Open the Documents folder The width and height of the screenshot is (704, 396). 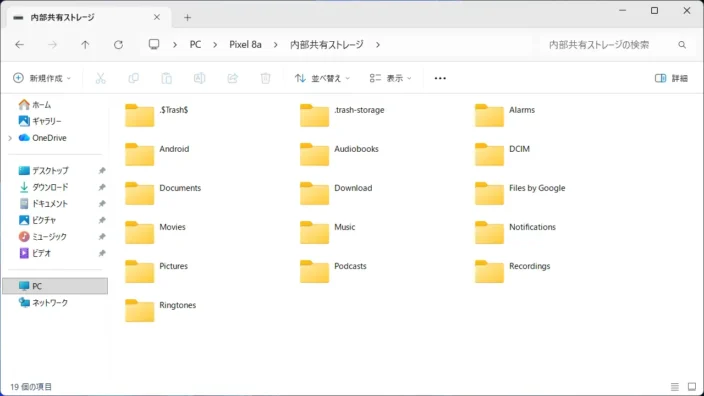163,193
